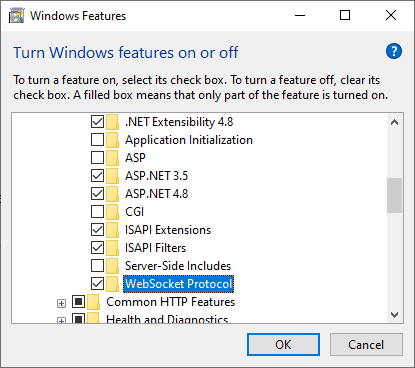This screenshot has height=368, width=415.
Task: Uncheck the WebSocket Protocol checkbox
Action: (x=97, y=284)
